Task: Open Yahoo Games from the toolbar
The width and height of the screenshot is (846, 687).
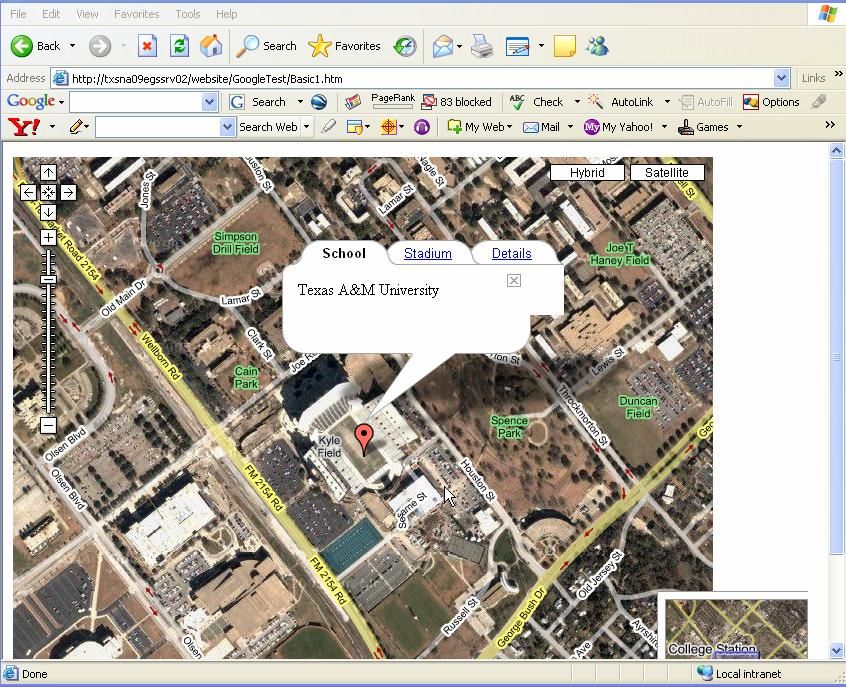Action: [x=703, y=127]
